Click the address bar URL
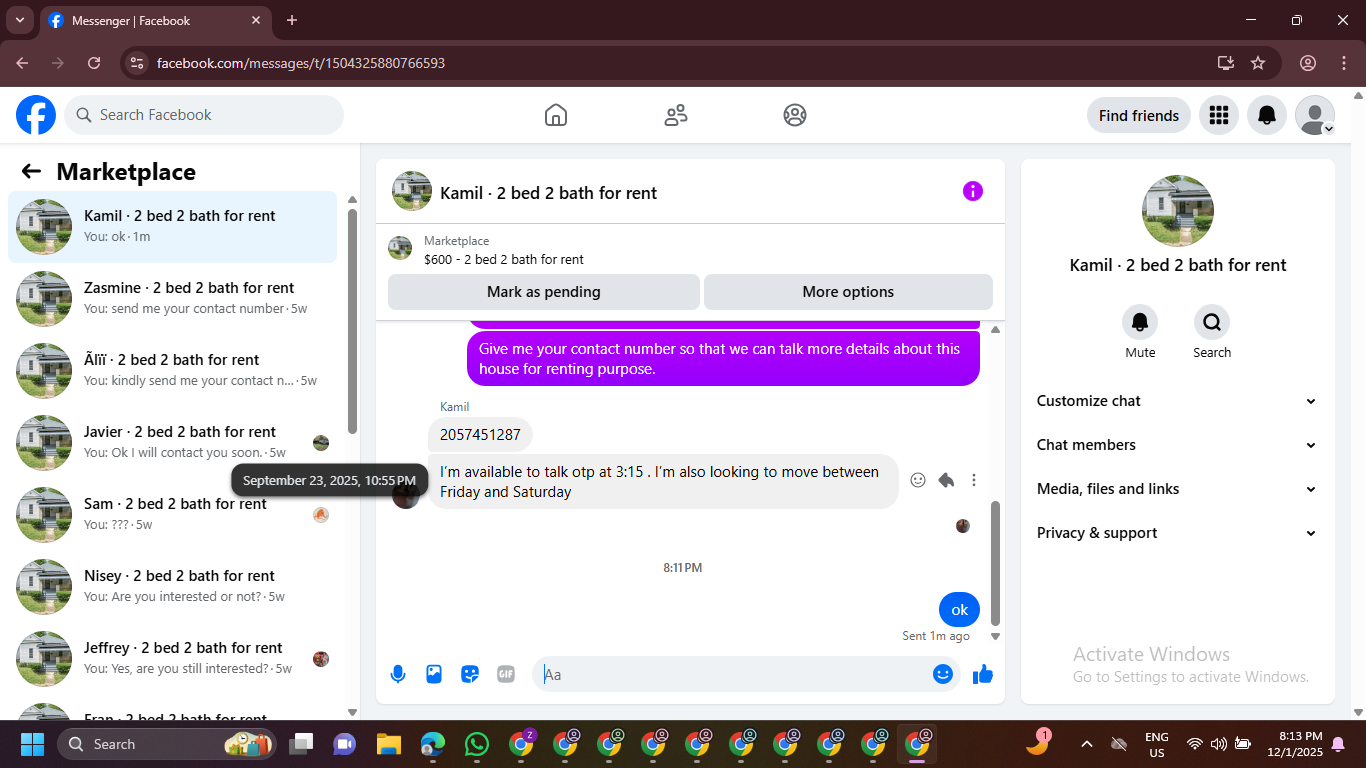The image size is (1366, 768). [301, 63]
